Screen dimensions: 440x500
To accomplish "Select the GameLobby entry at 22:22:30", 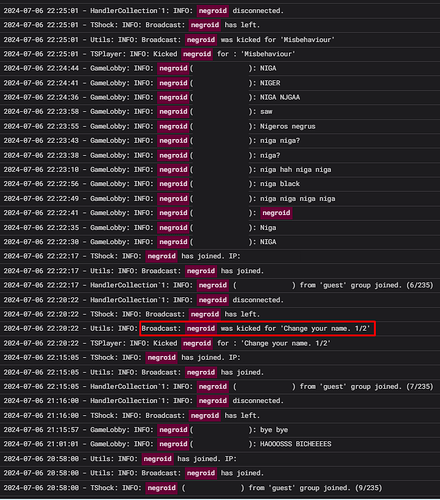I will click(x=220, y=242).
